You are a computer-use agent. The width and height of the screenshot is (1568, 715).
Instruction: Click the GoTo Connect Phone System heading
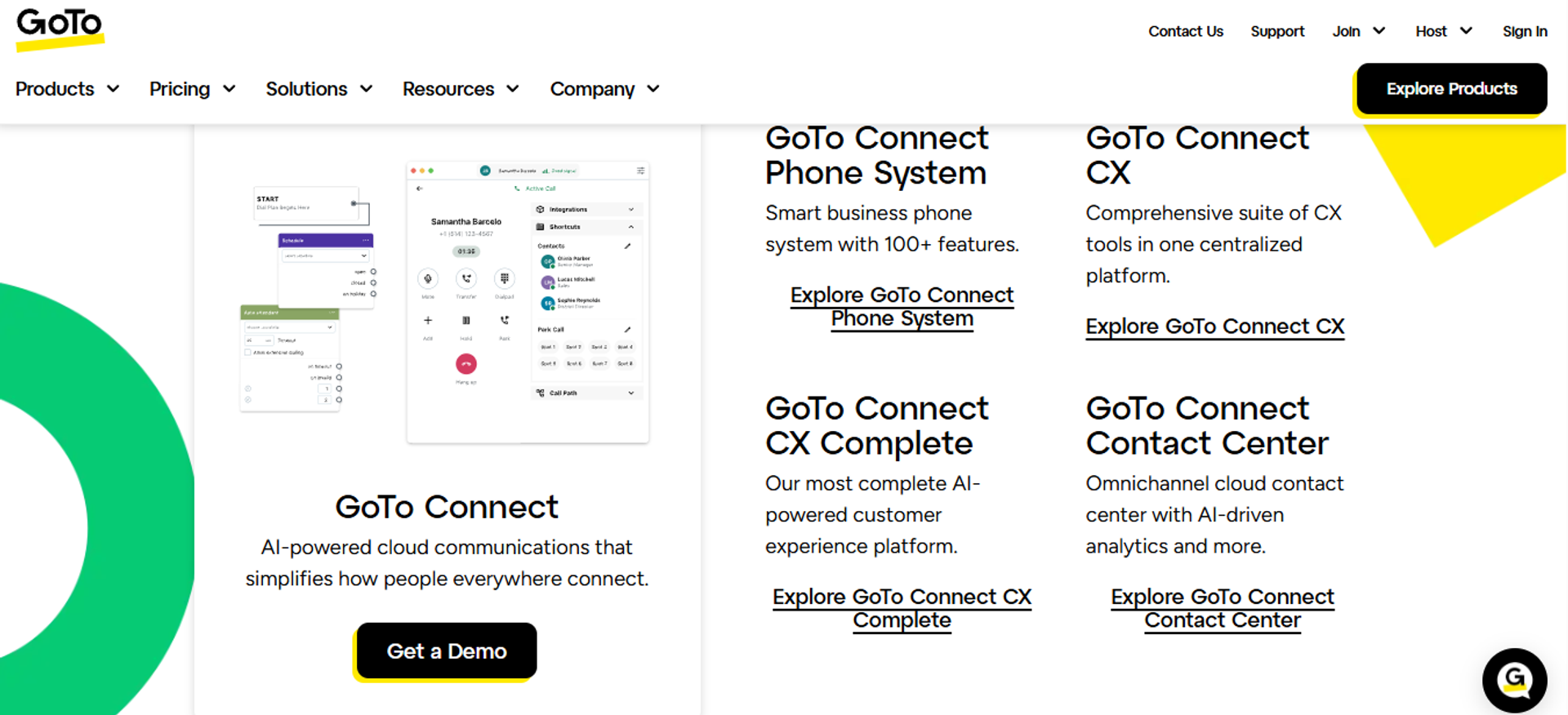pyautogui.click(x=877, y=155)
